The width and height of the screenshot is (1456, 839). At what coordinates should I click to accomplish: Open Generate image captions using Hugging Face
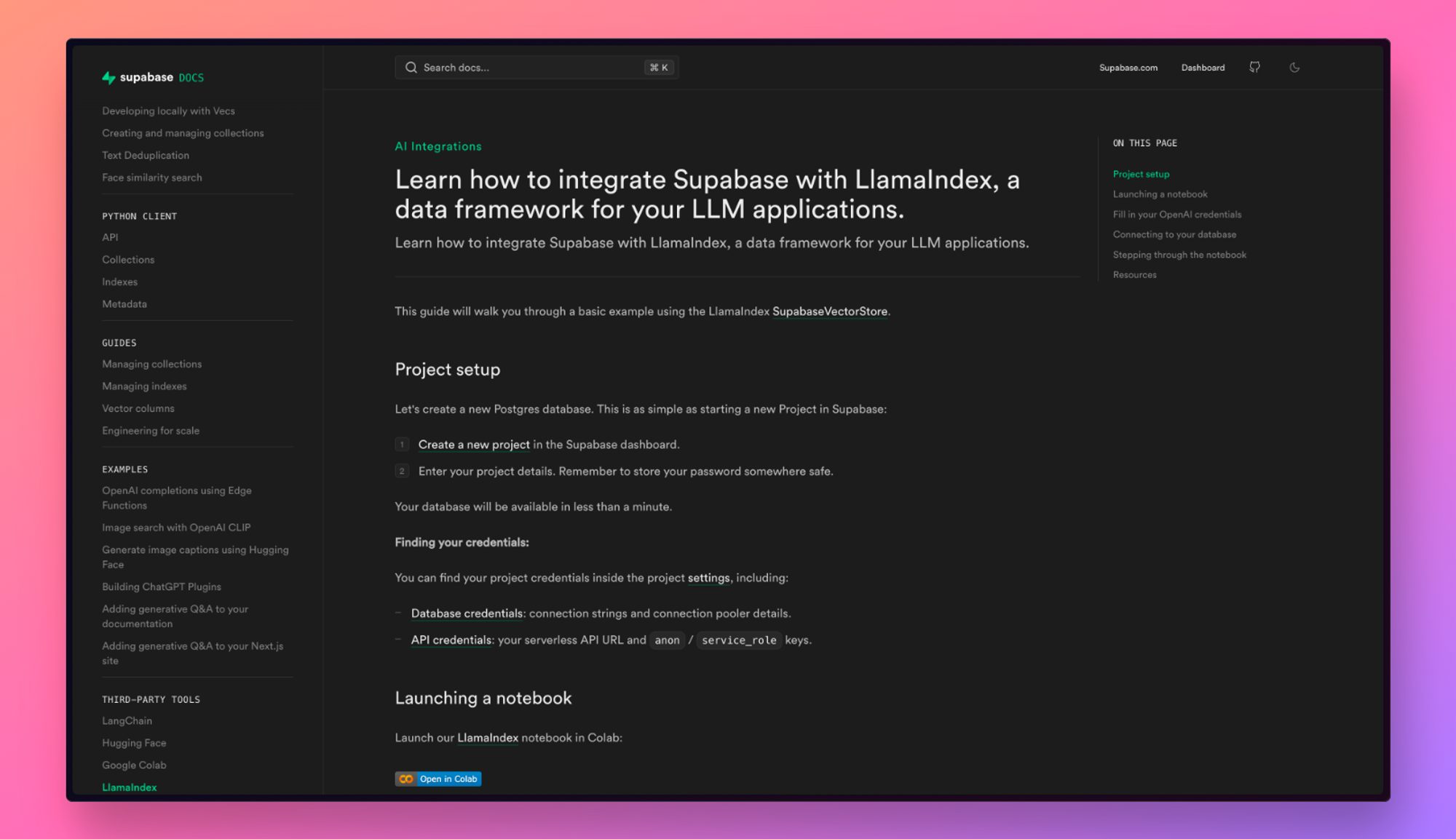(195, 557)
